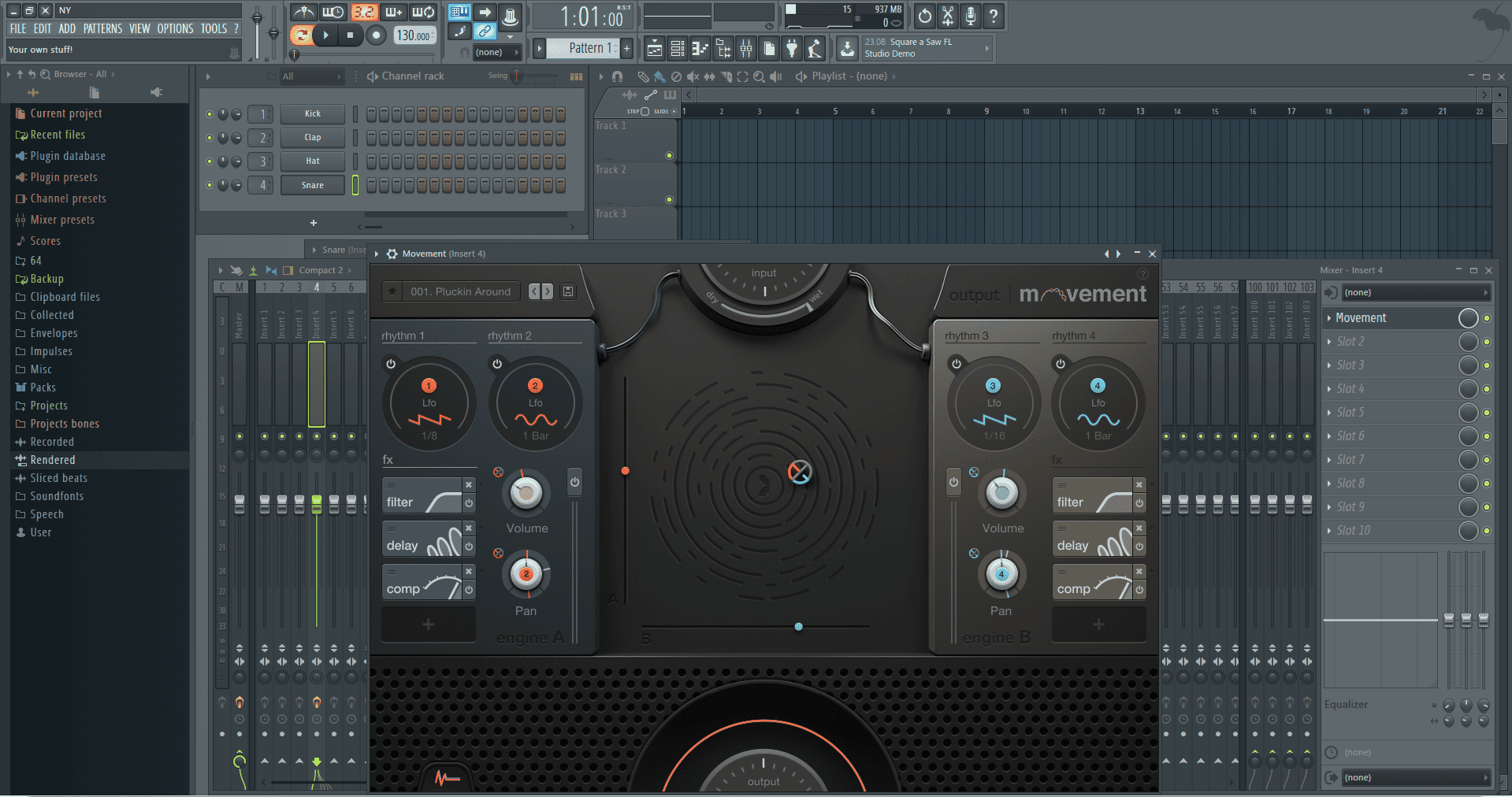Expand the Current project folder
The height and width of the screenshot is (797, 1512).
coord(65,113)
